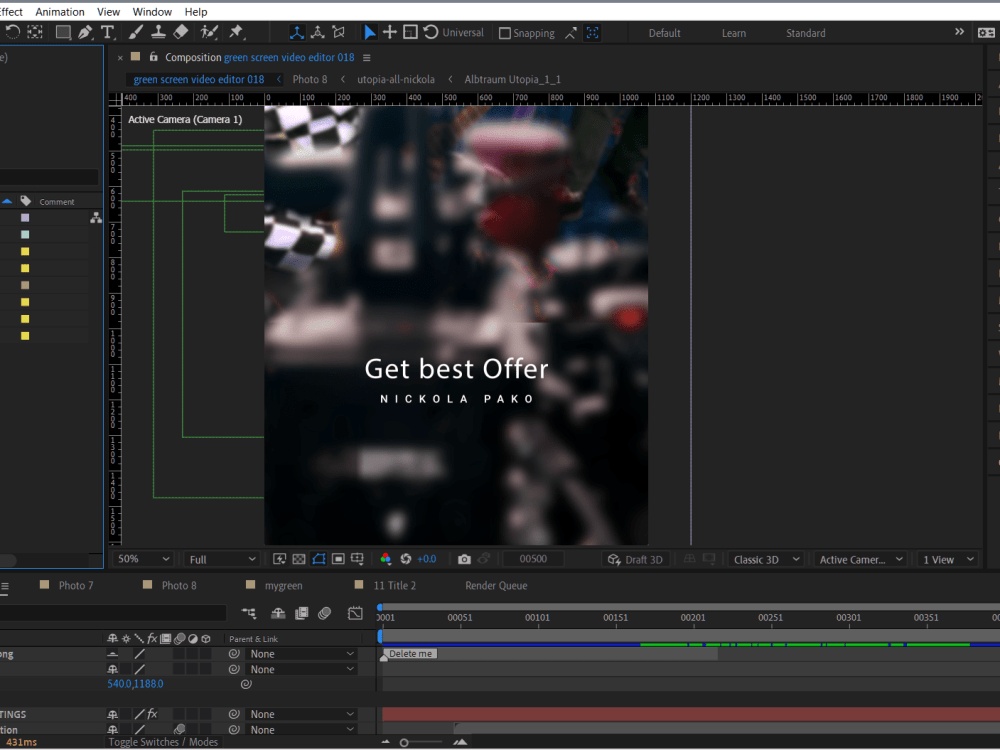Toggle the composition viewer lock icon
1000x750 pixels.
coord(153,57)
